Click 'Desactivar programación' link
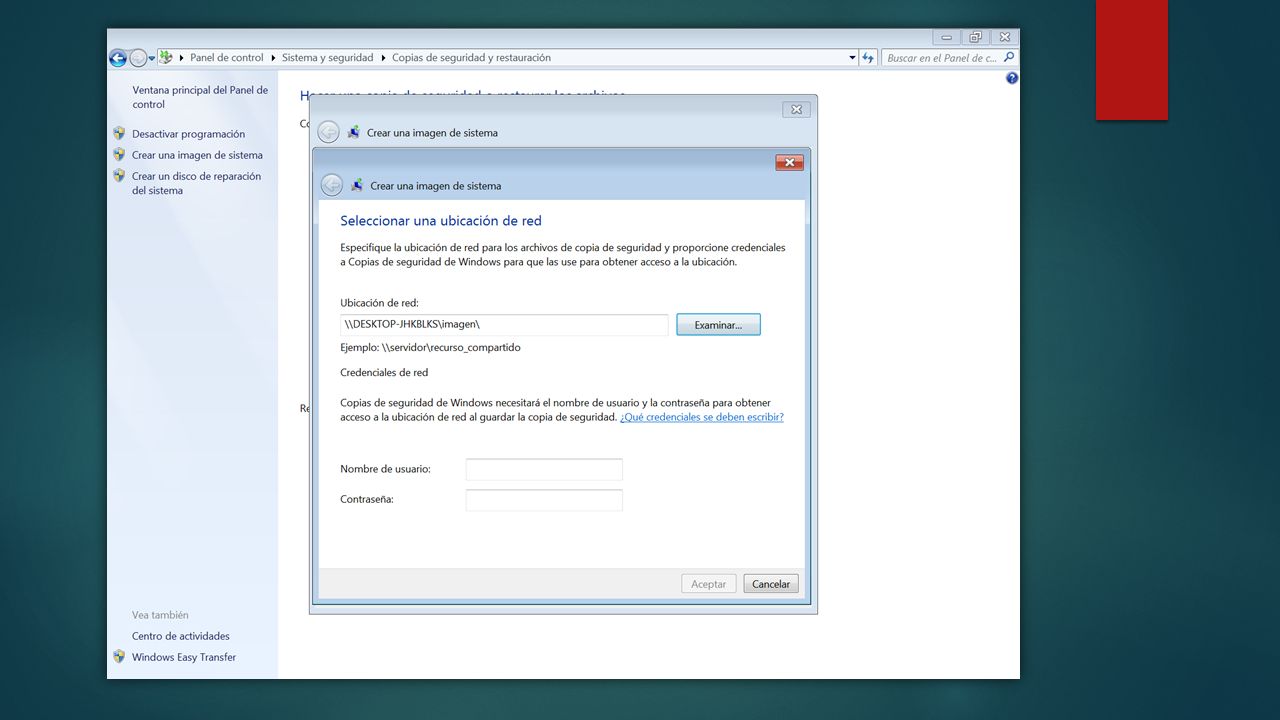Viewport: 1280px width, 720px height. (x=188, y=134)
